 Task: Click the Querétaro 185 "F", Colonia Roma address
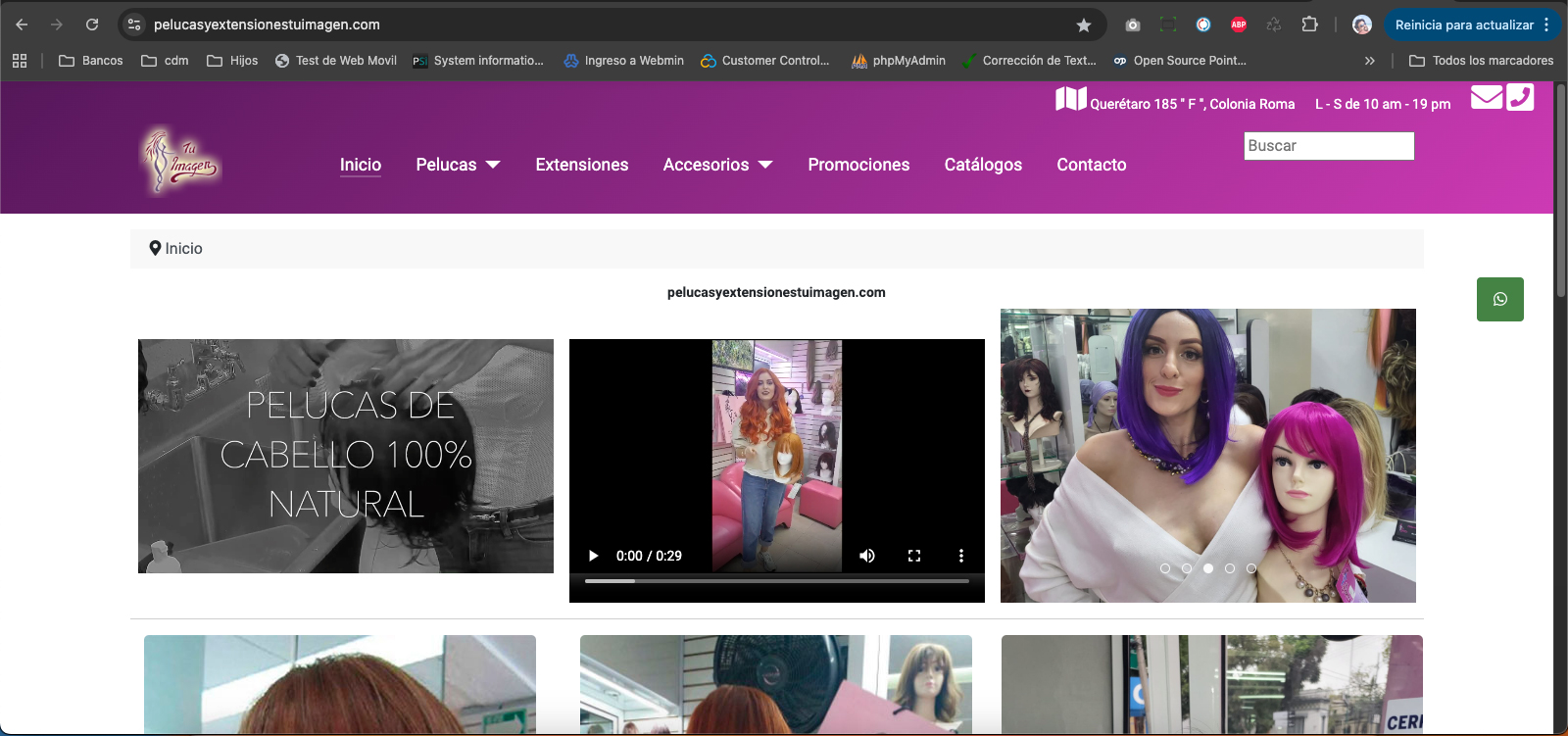click(x=1193, y=104)
